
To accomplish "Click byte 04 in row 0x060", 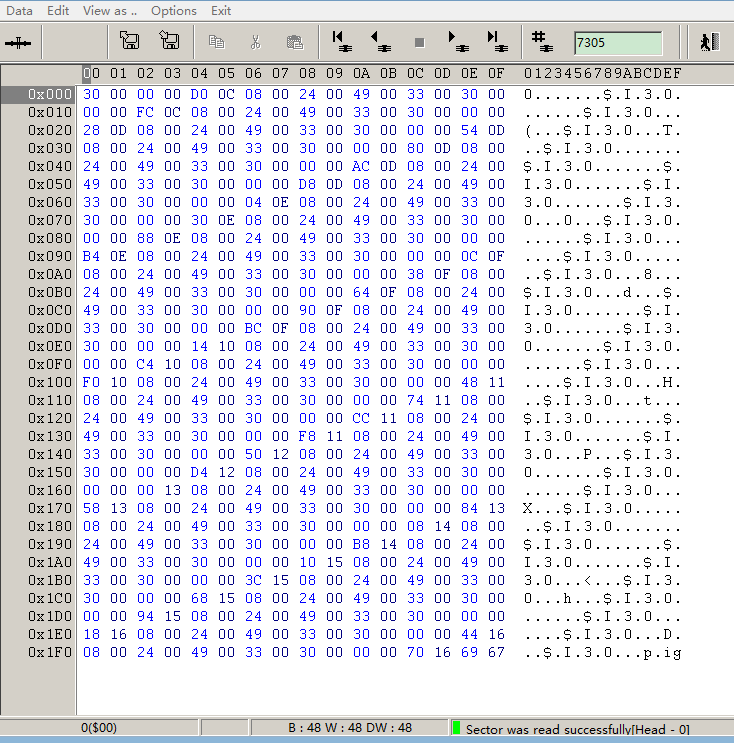I will pyautogui.click(x=253, y=202).
